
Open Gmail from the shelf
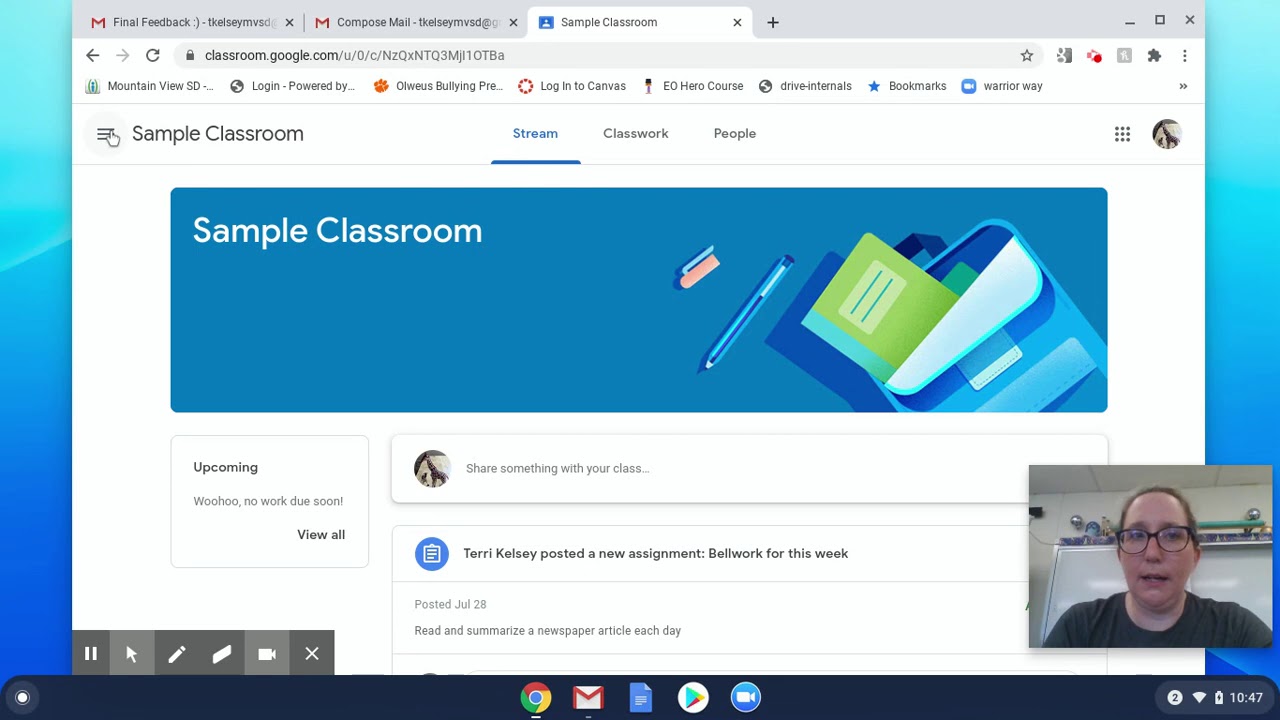coord(588,698)
